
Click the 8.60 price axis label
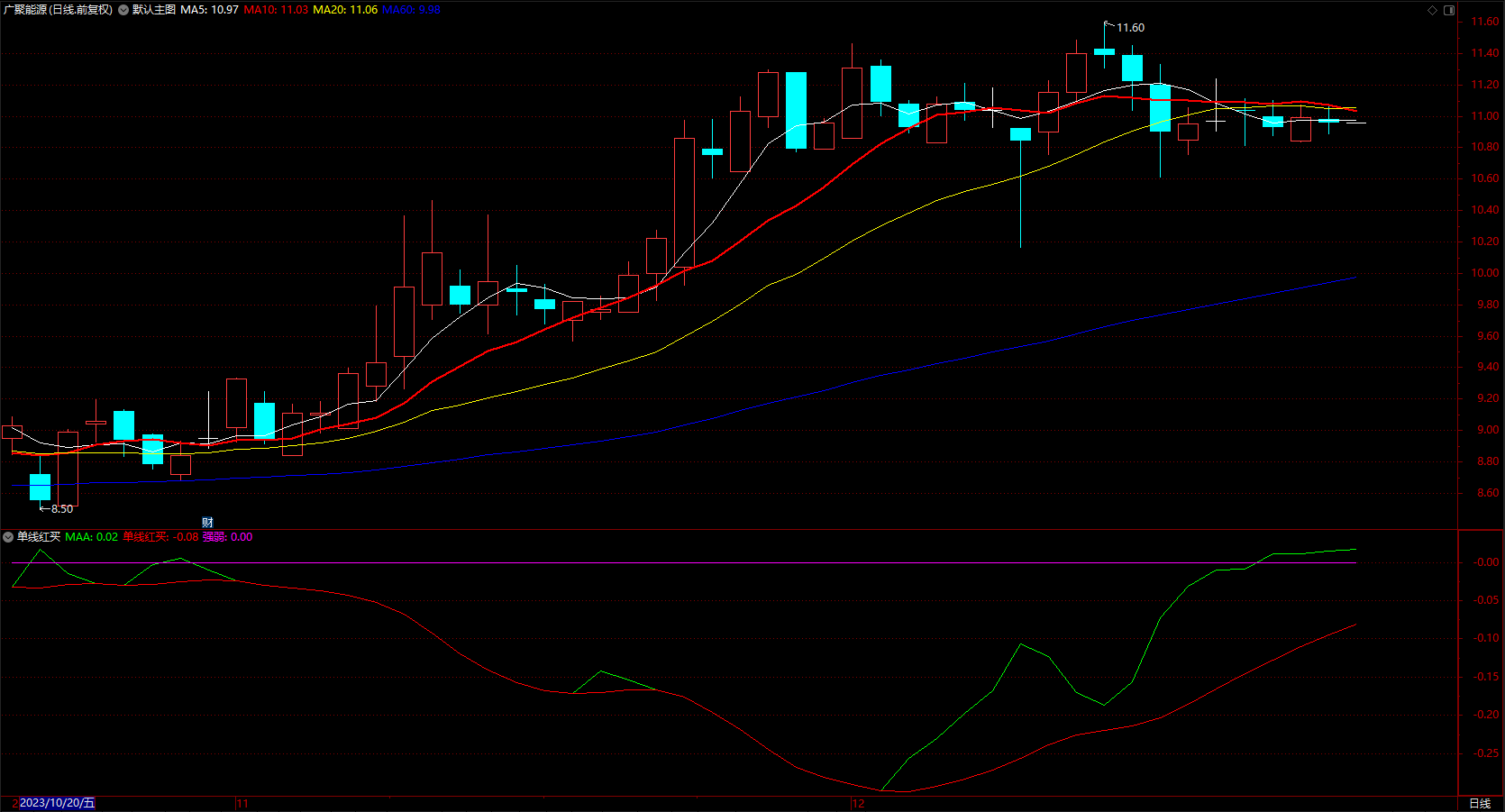point(1488,493)
